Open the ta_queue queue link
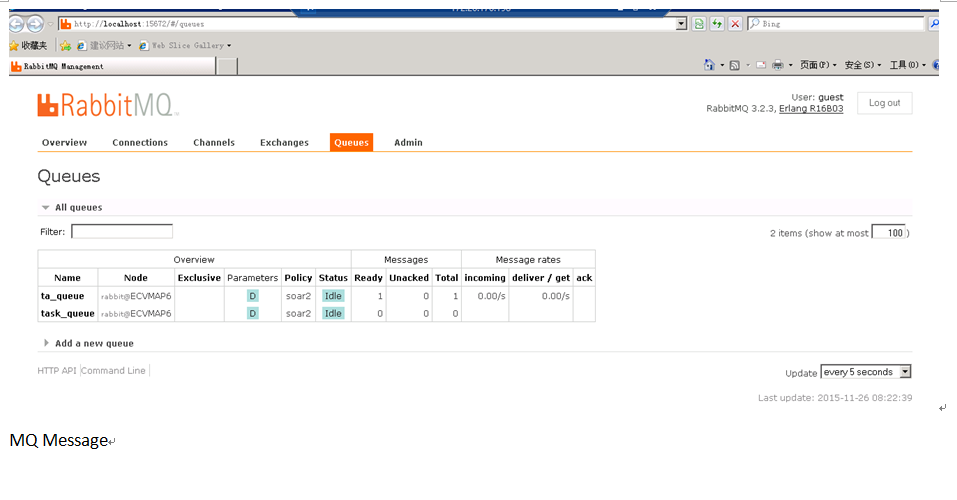The image size is (957, 500). (x=62, y=296)
